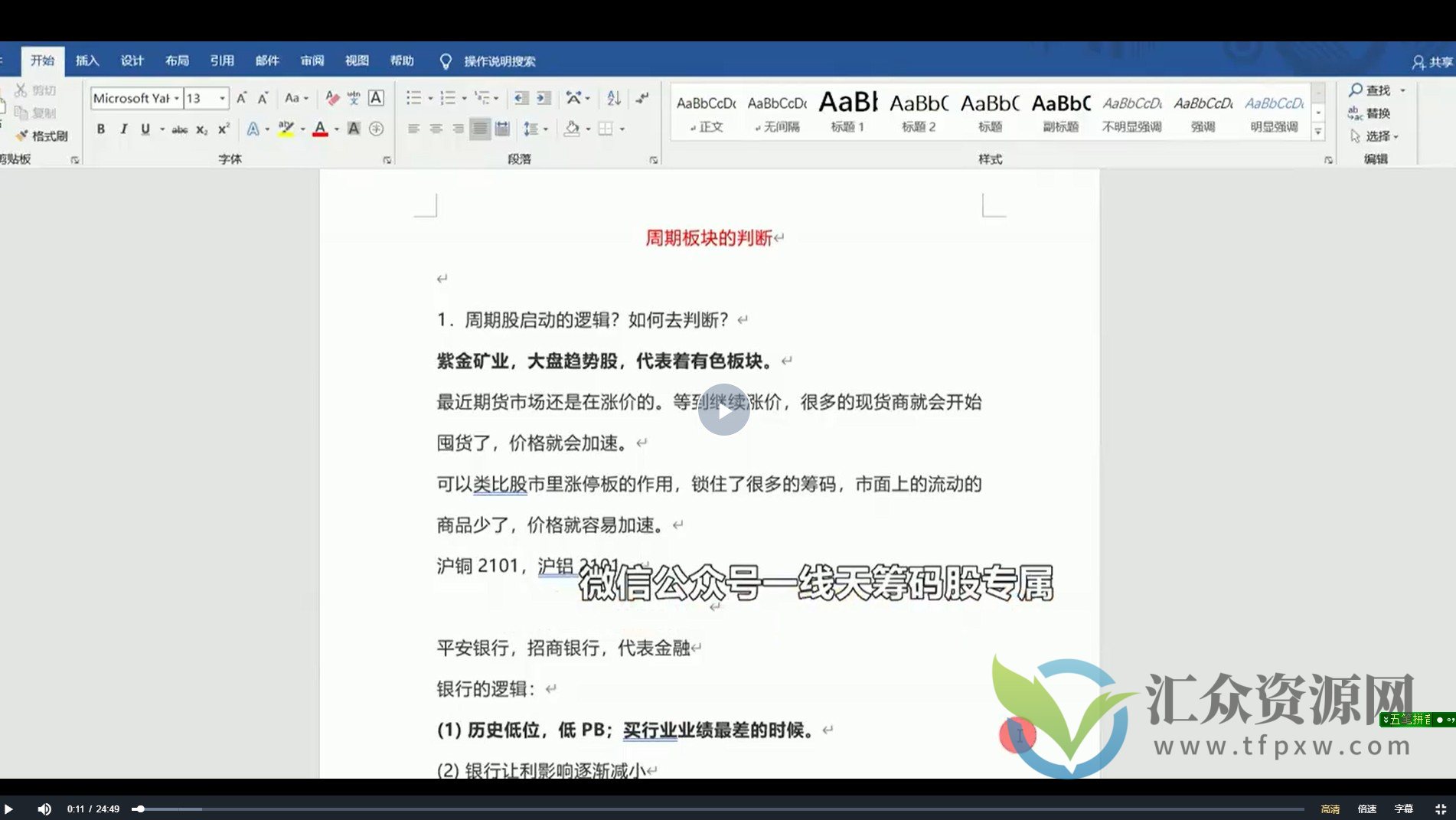Image resolution: width=1456 pixels, height=820 pixels.
Task: Switch to the 插入 (Insert) tab
Action: 87,60
